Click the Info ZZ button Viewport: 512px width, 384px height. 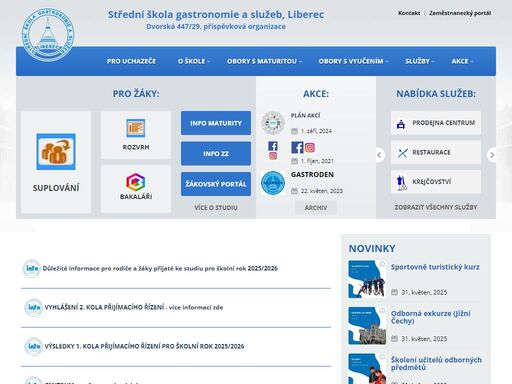[216, 153]
